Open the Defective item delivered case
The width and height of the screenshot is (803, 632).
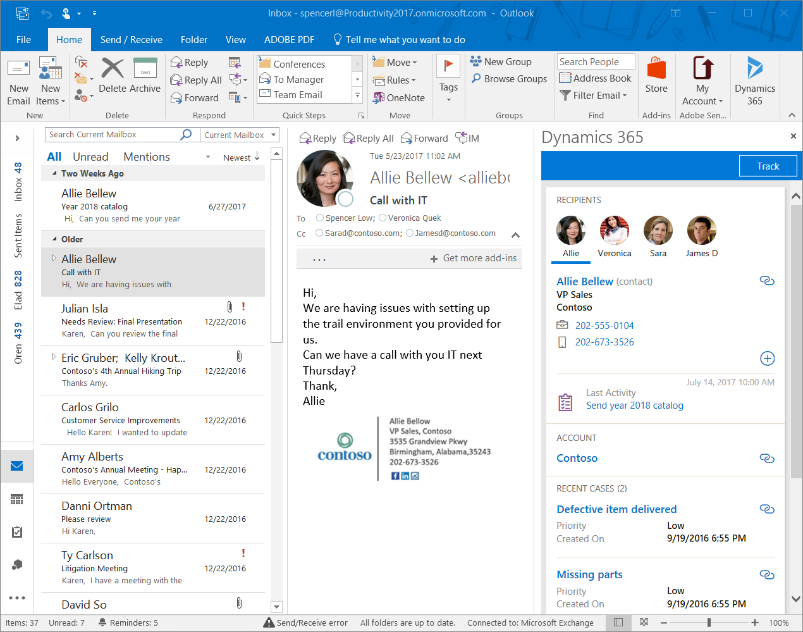coord(616,509)
